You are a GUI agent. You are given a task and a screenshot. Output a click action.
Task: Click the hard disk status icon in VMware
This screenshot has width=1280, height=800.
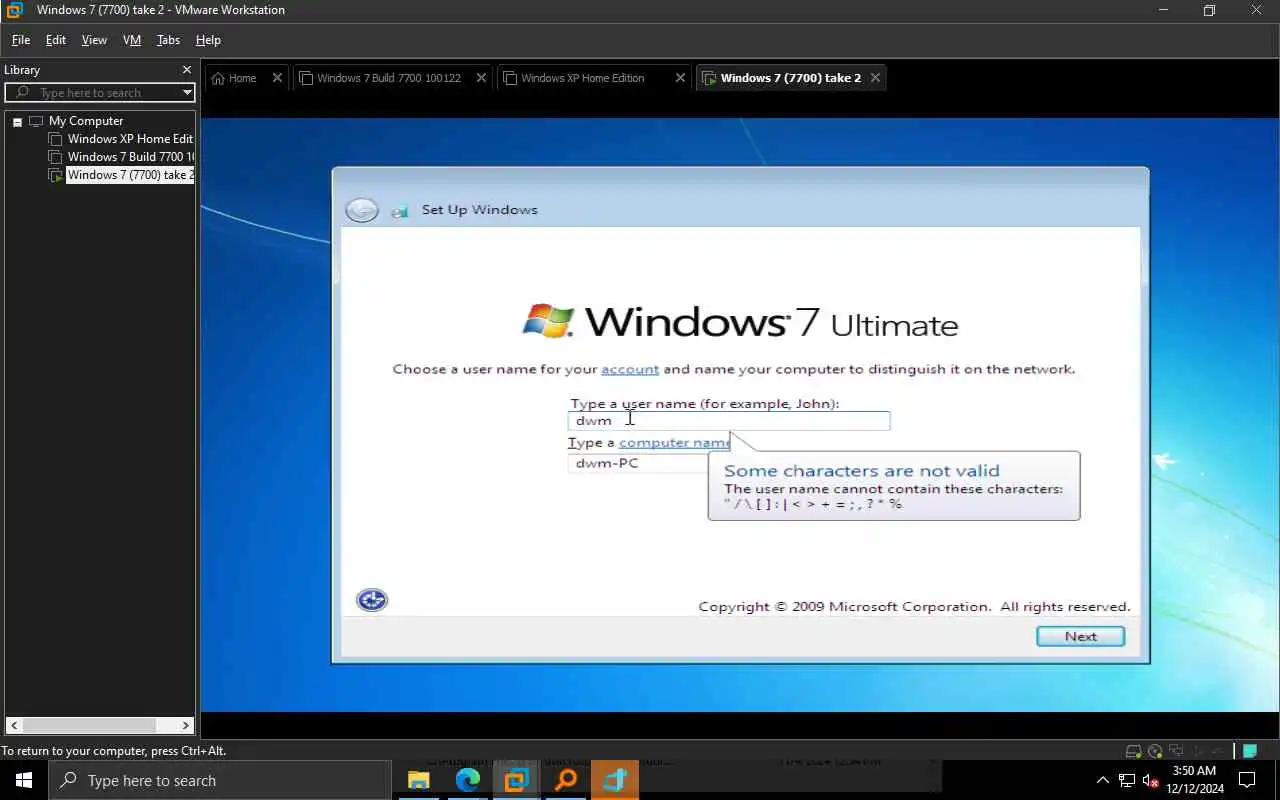tap(1133, 751)
